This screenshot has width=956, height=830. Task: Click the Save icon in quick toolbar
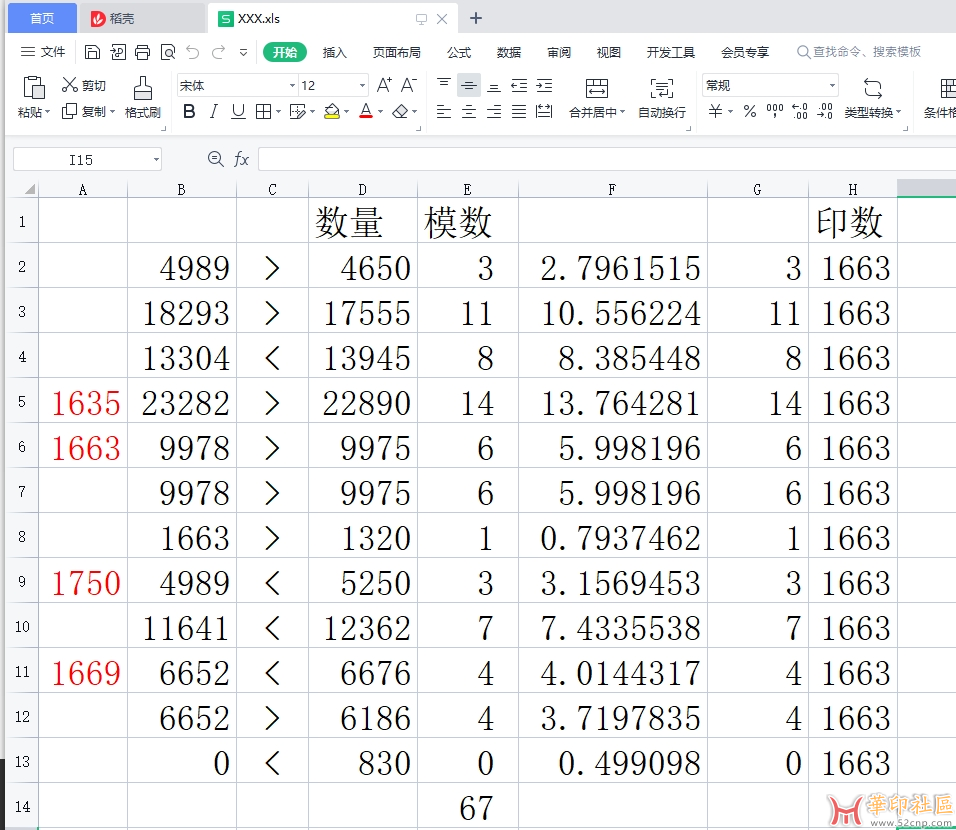click(92, 52)
